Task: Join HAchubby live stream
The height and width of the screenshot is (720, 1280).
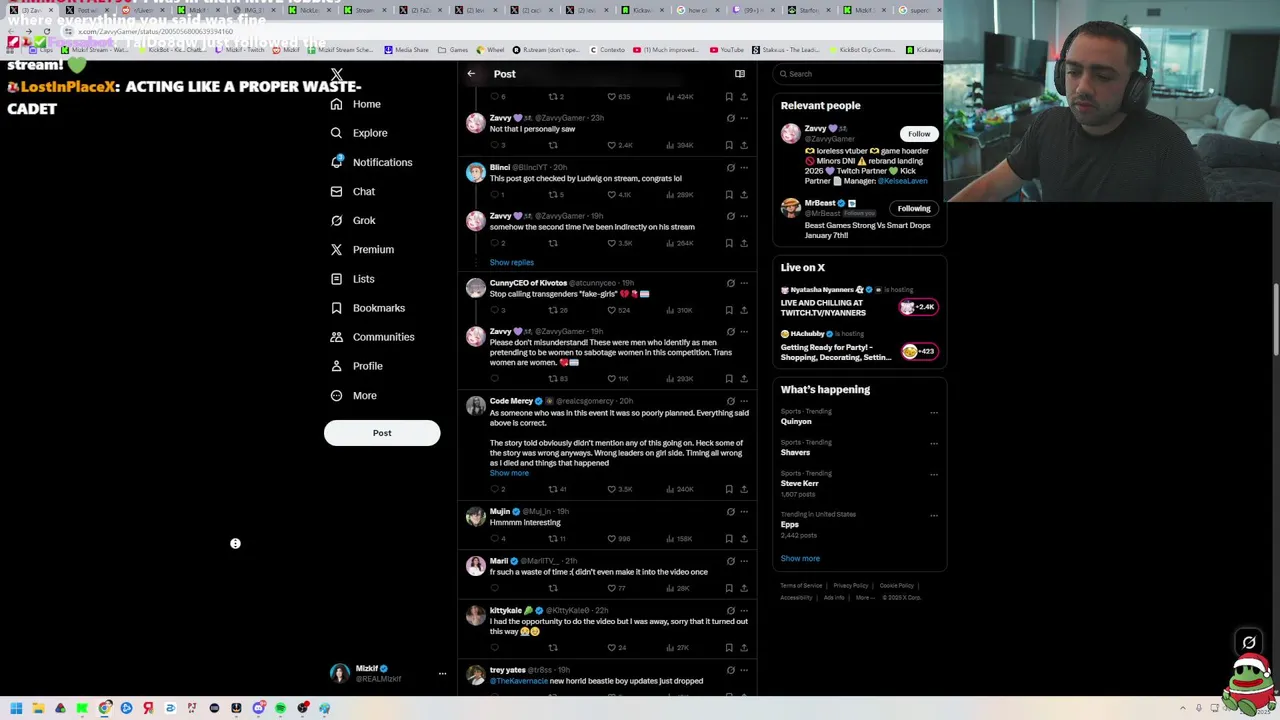Action: (919, 351)
